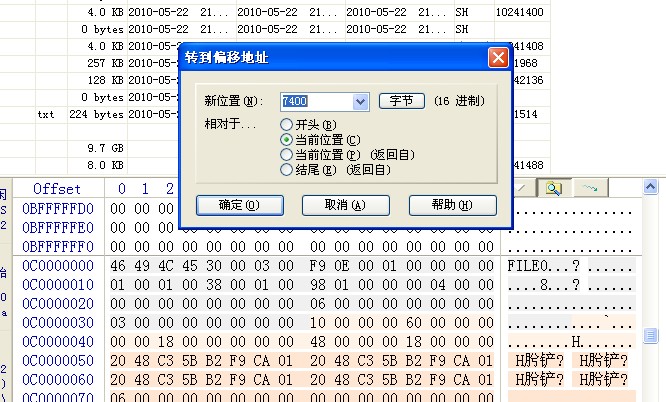
Task: Click byte 10 in row 0C000030
Action: [318, 323]
